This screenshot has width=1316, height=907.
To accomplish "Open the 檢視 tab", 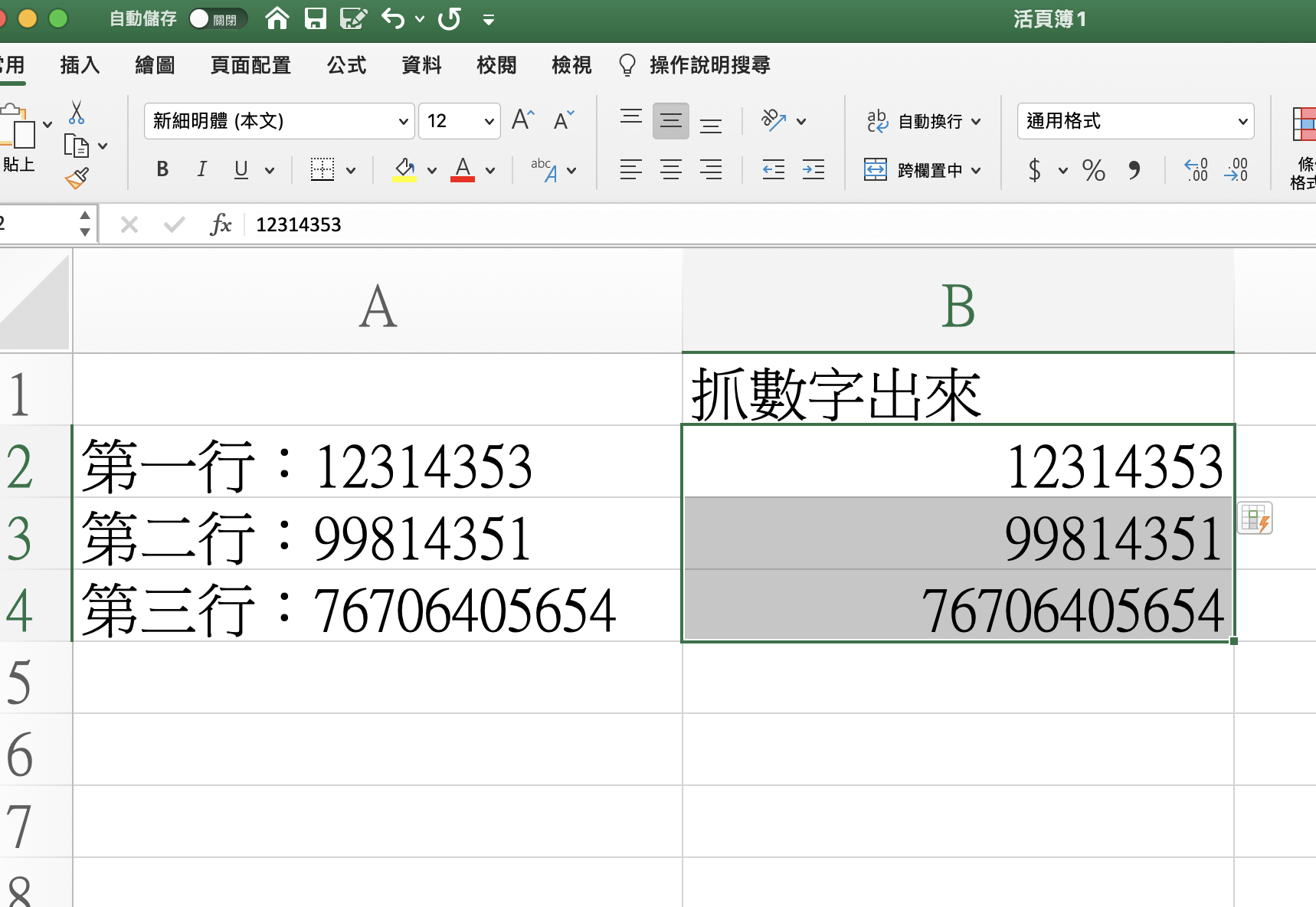I will click(x=571, y=65).
